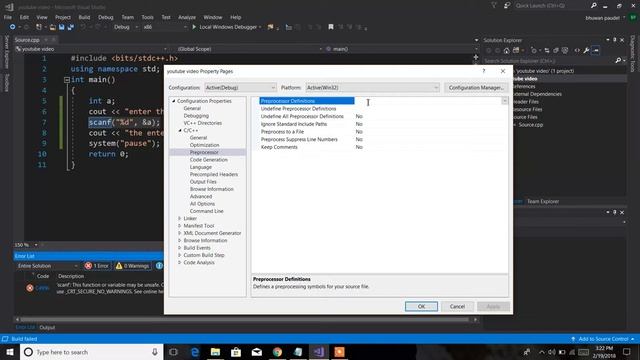Image resolution: width=640 pixels, height=360 pixels.
Task: Open the x86 platform dropdown in toolbar
Action: click(164, 27)
